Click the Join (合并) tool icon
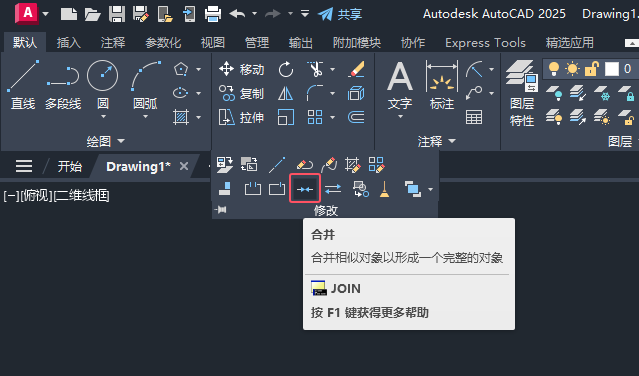Image resolution: width=639 pixels, height=376 pixels. (x=305, y=189)
